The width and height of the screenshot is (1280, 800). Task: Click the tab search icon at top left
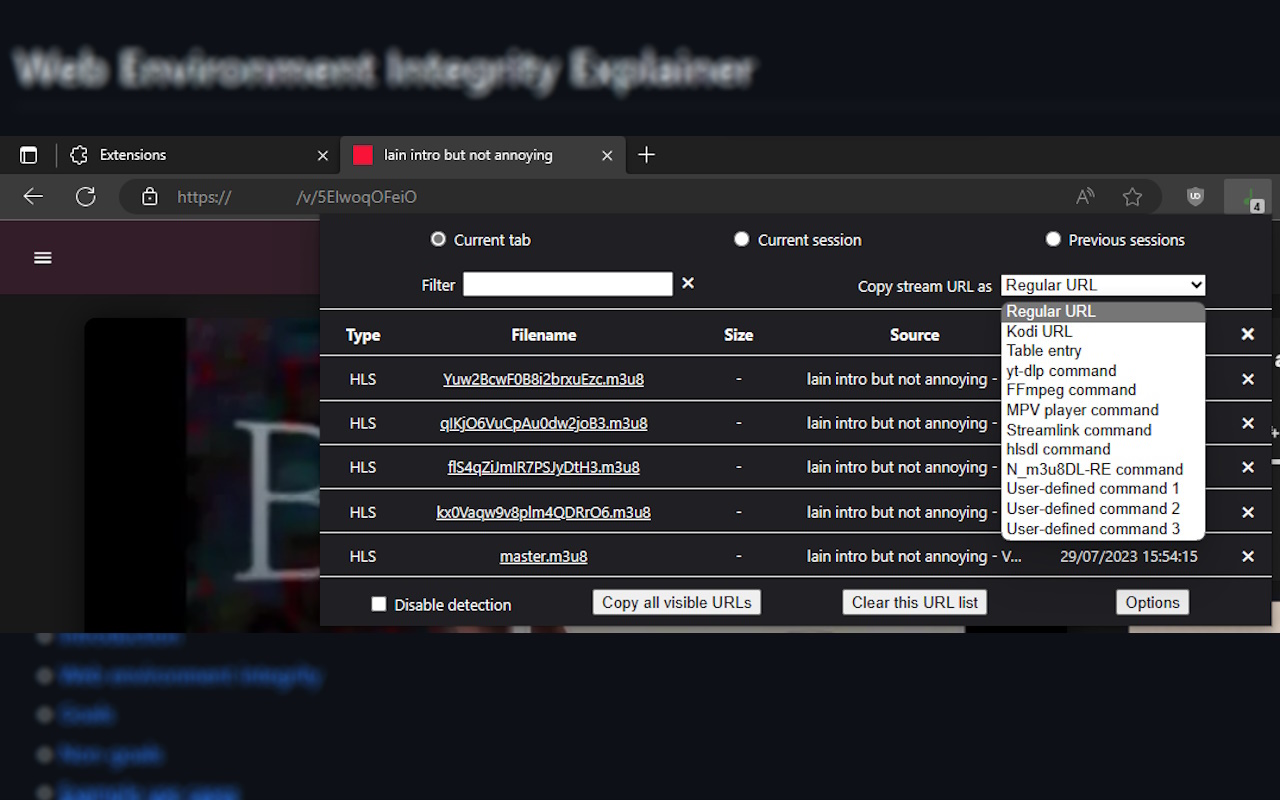click(28, 154)
